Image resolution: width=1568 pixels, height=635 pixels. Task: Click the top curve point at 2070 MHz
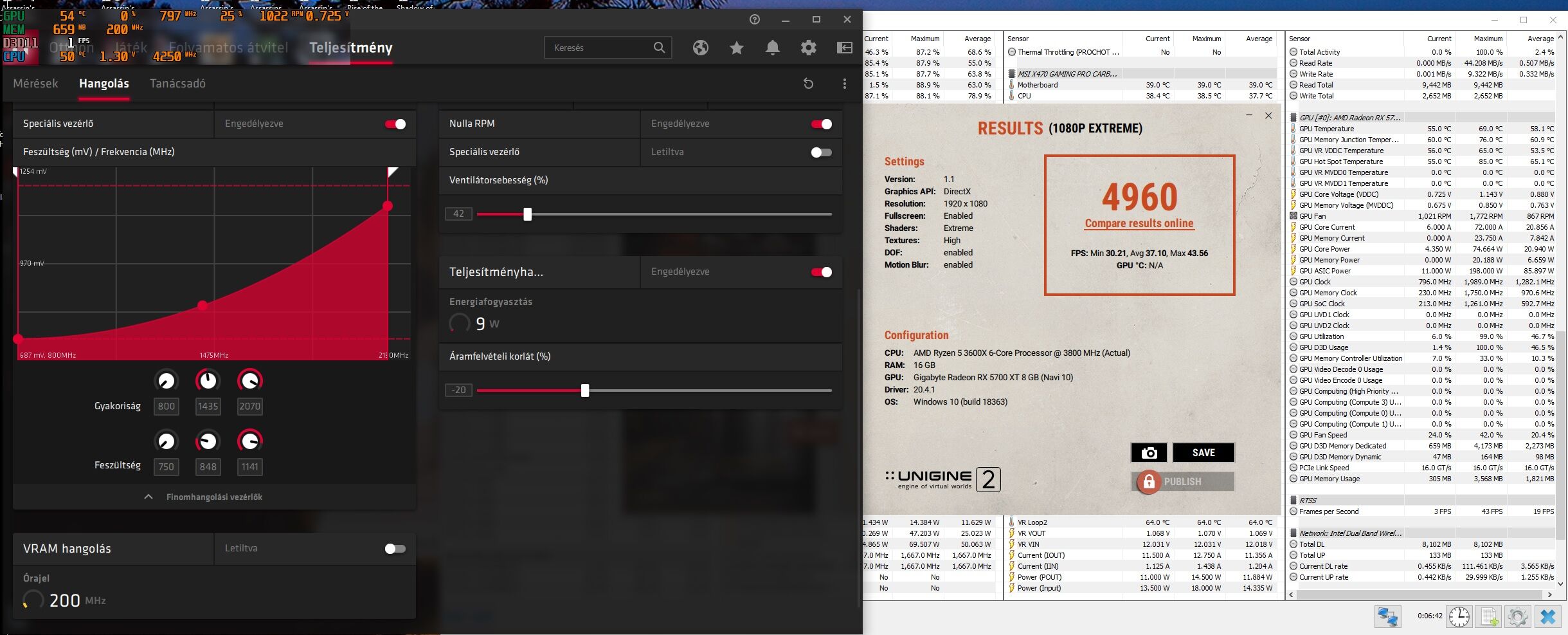388,206
